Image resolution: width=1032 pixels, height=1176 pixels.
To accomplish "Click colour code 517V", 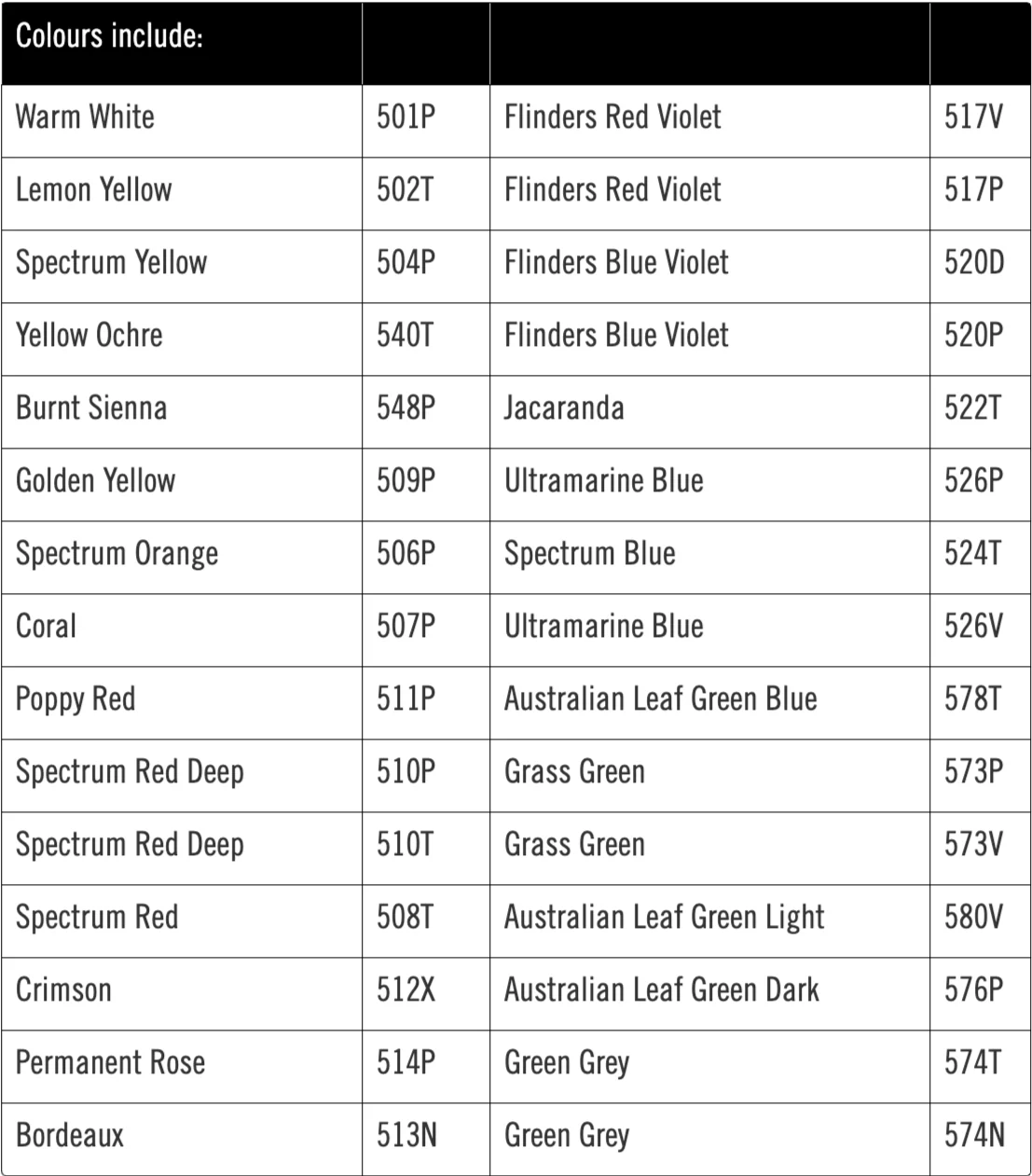I will (x=973, y=118).
